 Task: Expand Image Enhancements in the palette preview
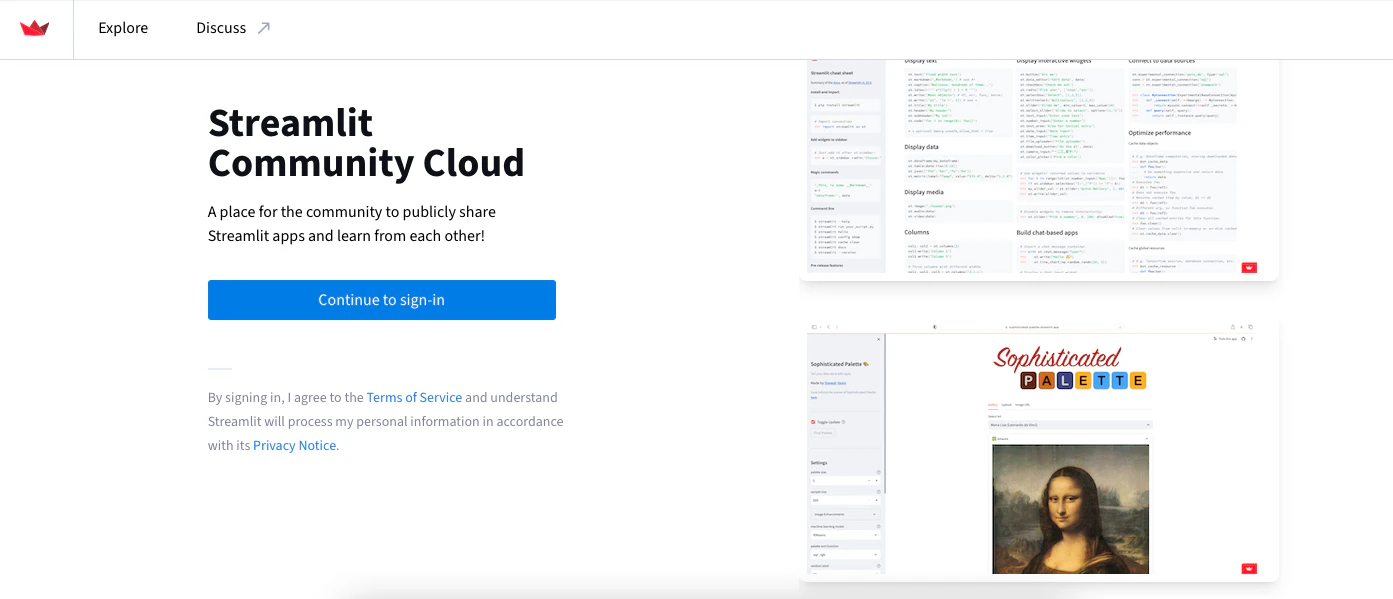click(845, 514)
